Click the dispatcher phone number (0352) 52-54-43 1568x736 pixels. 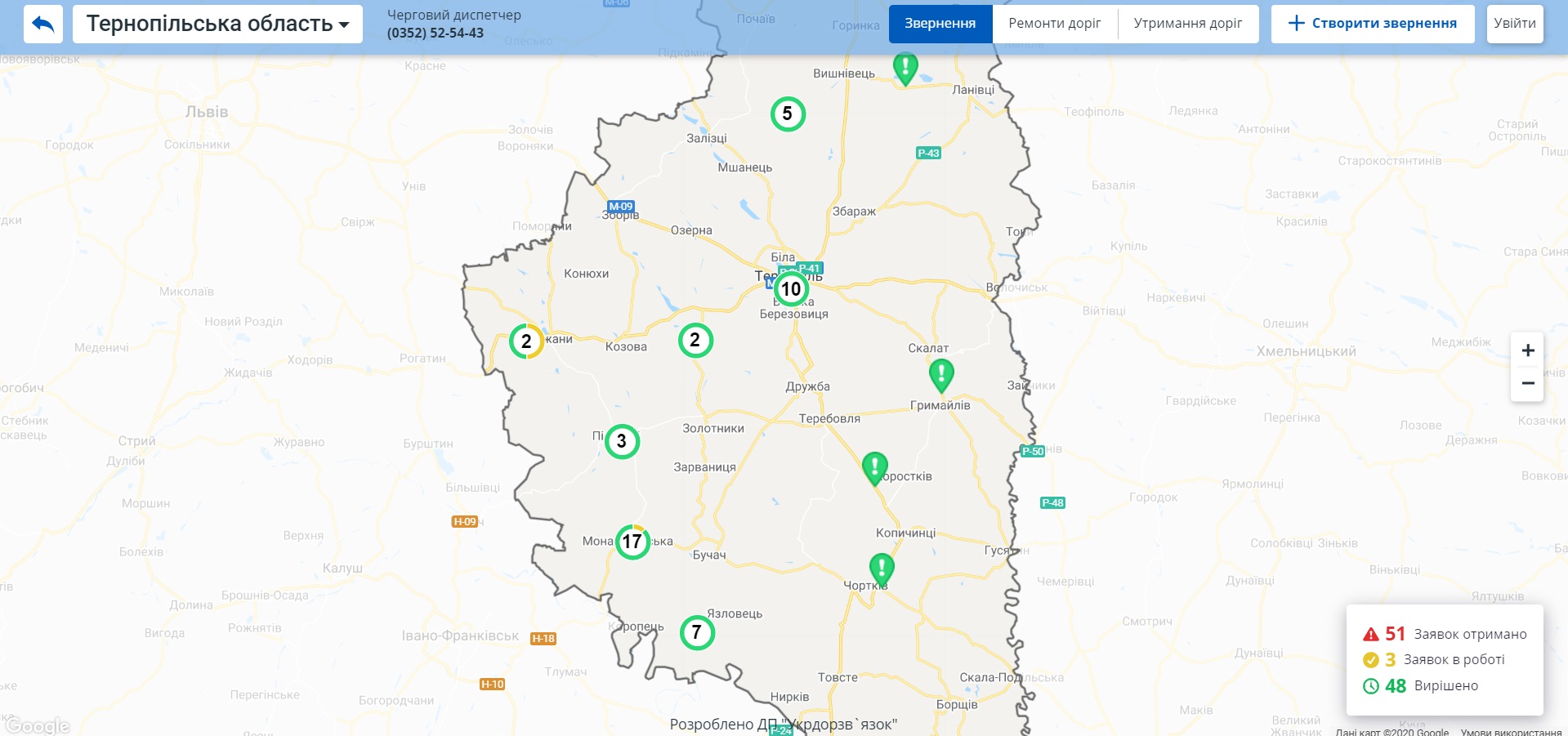point(436,33)
